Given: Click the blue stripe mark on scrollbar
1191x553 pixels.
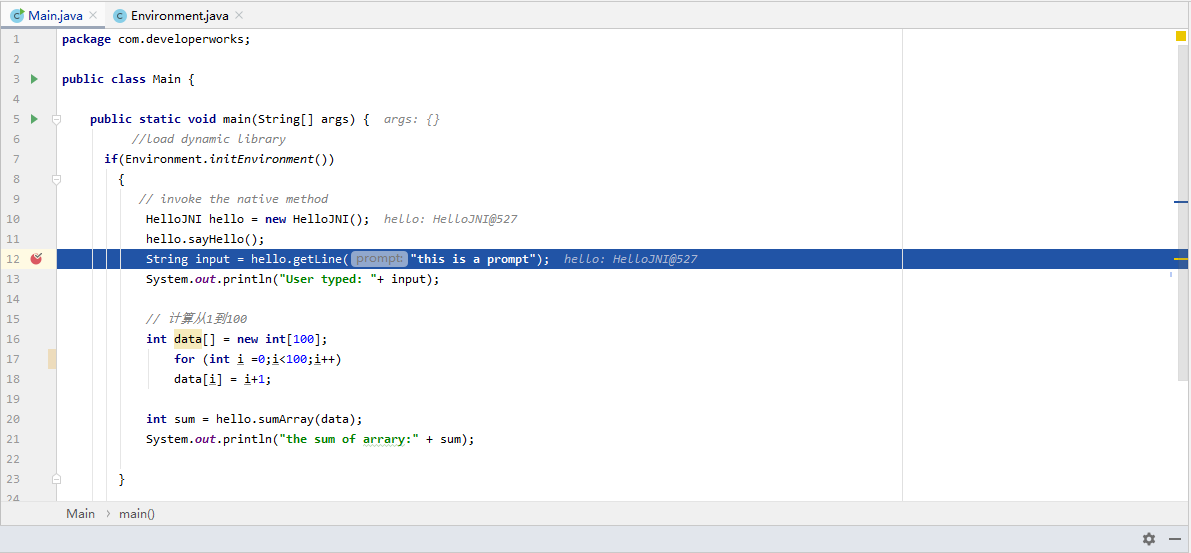Looking at the screenshot, I should click(1180, 202).
